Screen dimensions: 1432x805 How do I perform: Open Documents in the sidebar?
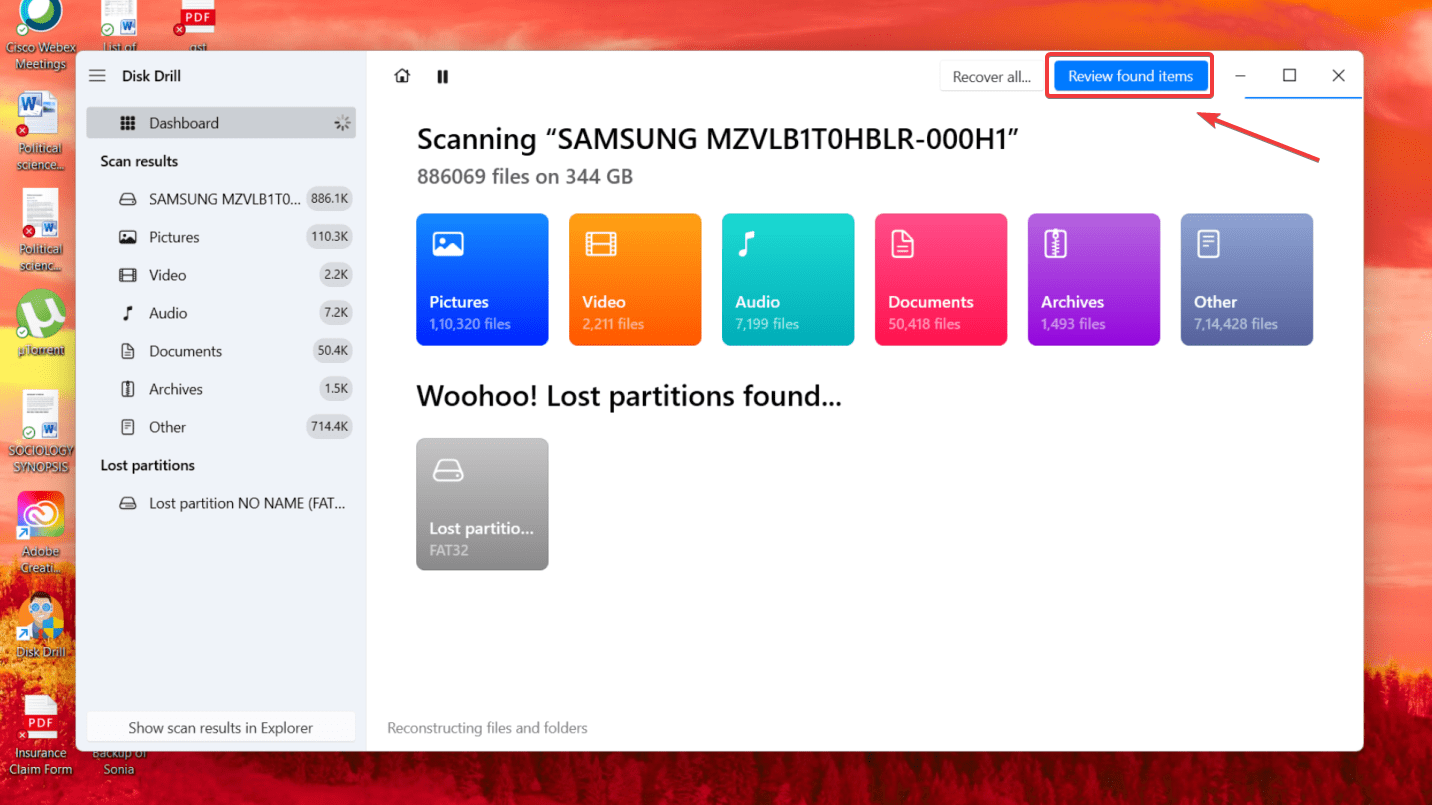click(221, 351)
